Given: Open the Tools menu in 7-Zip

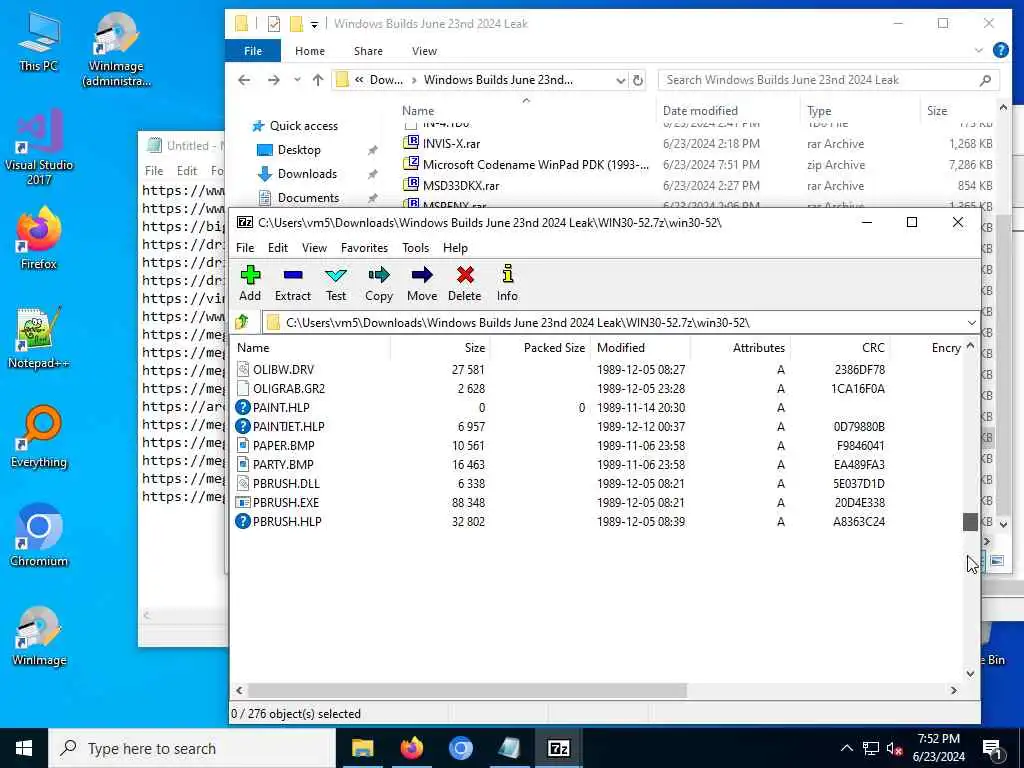Looking at the screenshot, I should click(415, 248).
